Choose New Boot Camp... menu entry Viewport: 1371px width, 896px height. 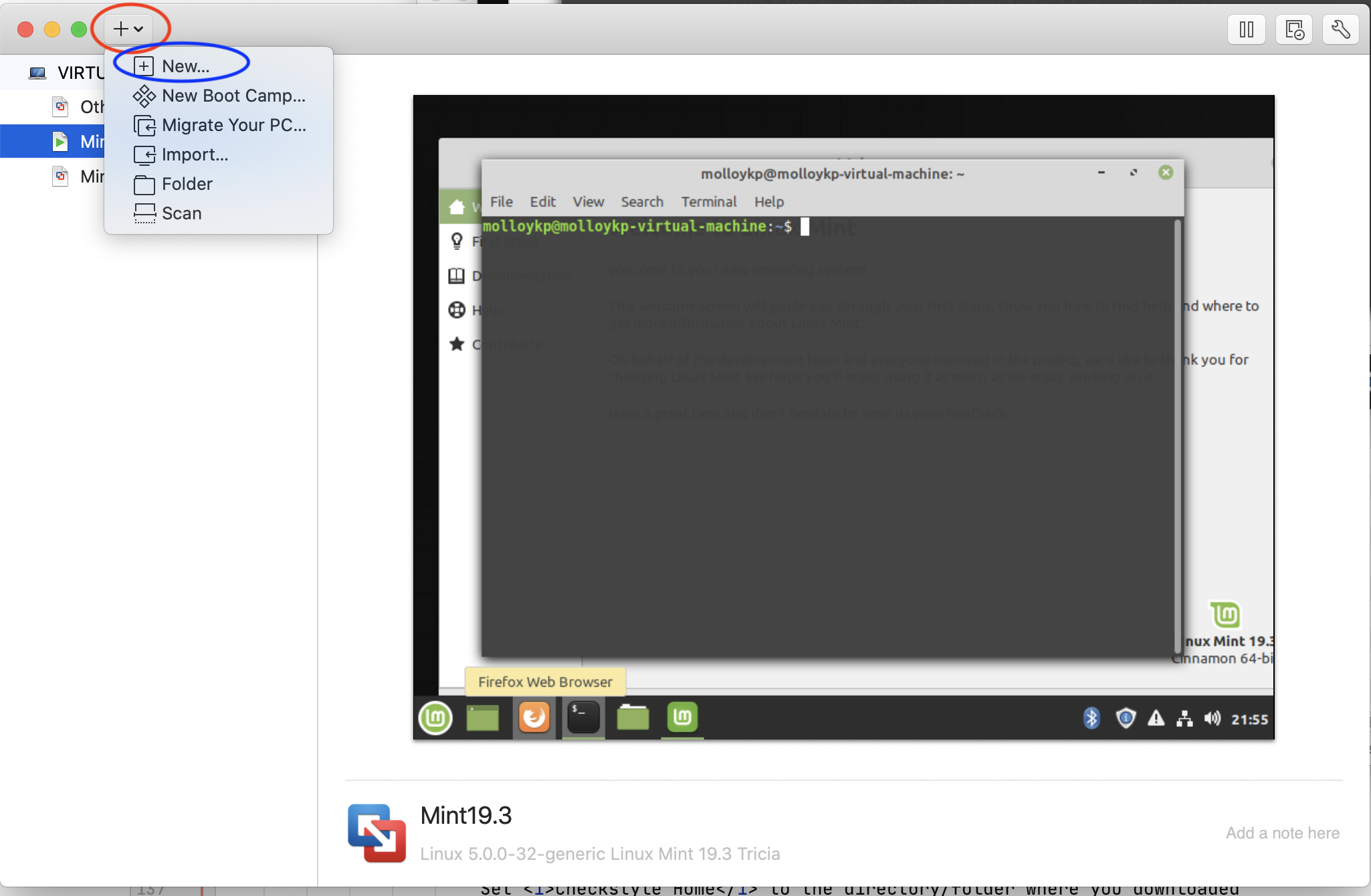(x=233, y=96)
